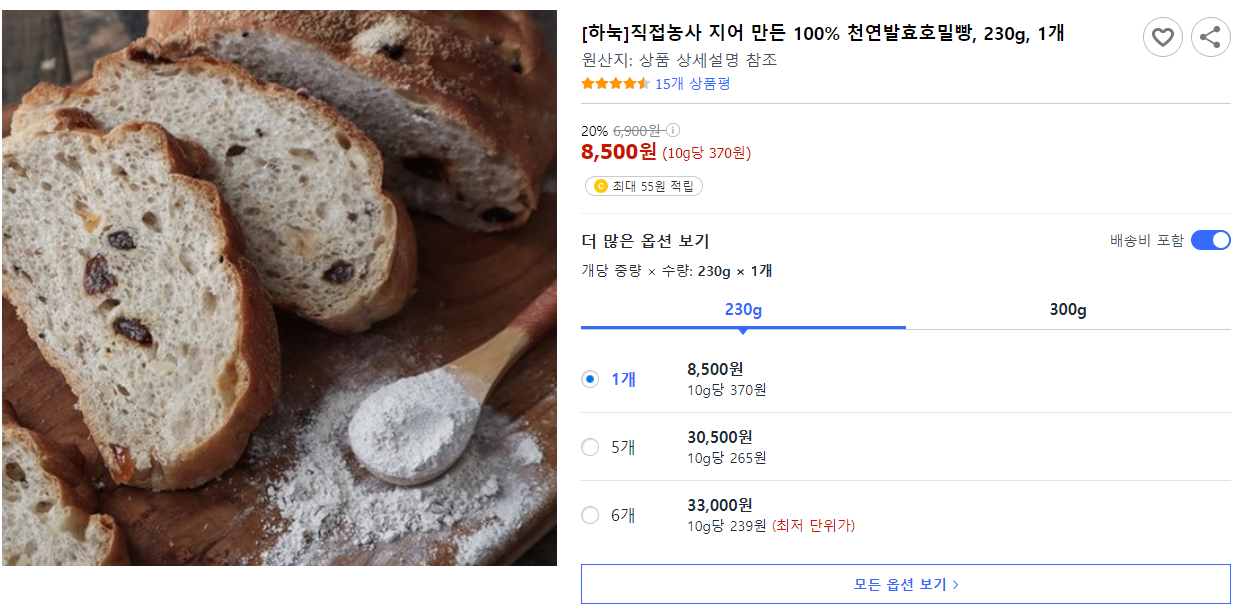
Task: Select the 6개 radio option
Action: coord(590,515)
